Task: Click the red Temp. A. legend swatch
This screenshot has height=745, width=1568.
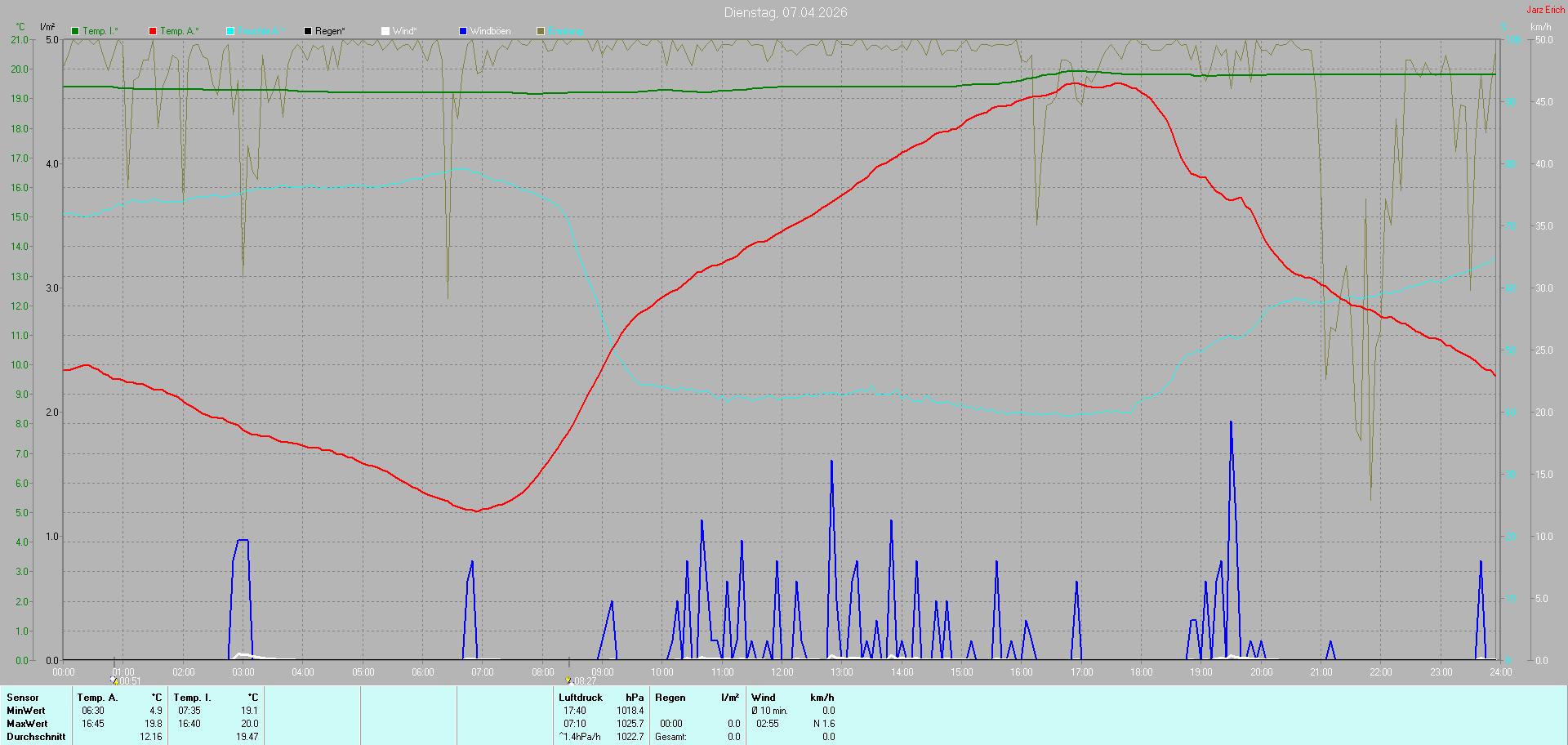Action: point(153,31)
